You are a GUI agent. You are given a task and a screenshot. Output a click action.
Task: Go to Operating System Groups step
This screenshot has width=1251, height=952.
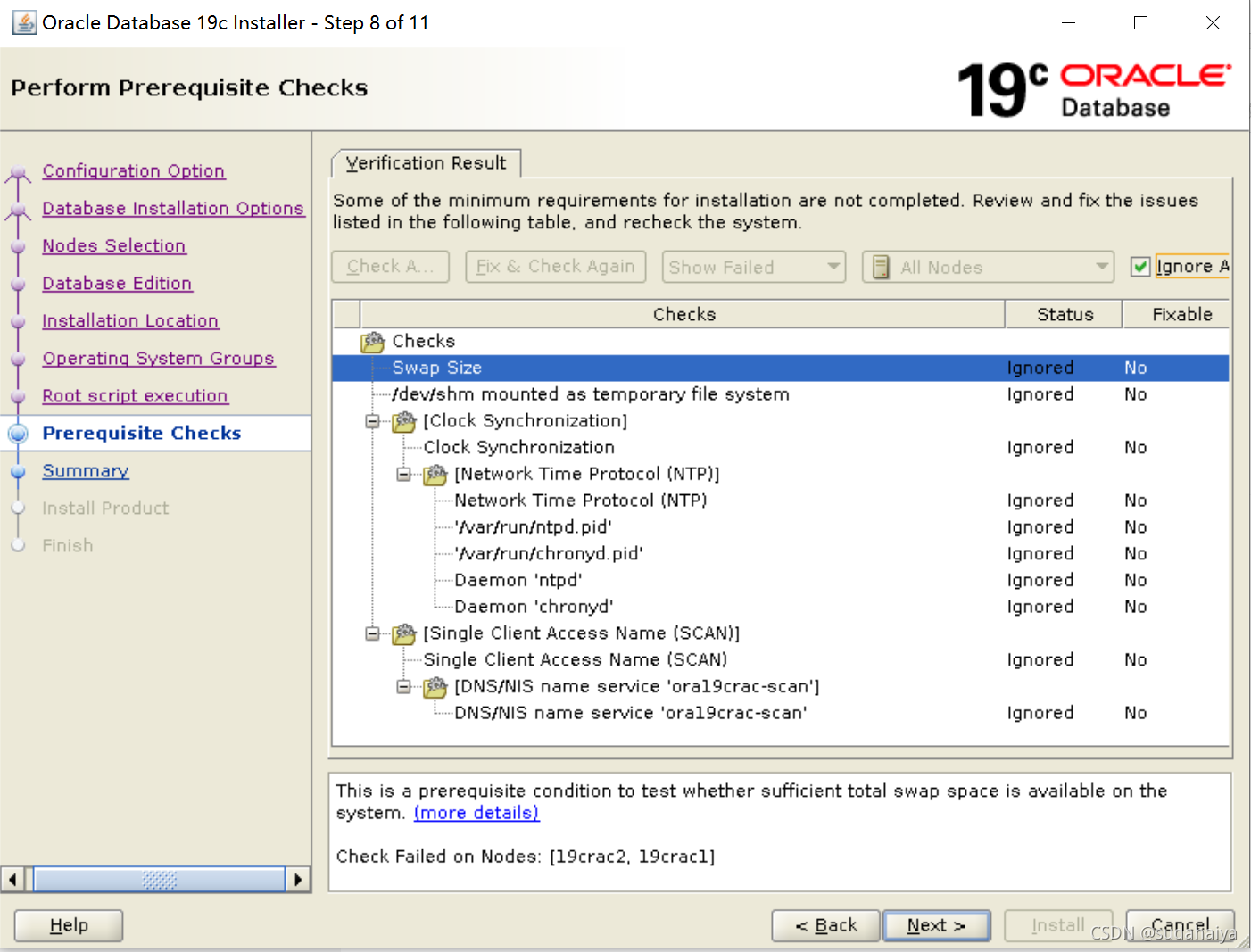click(x=158, y=359)
